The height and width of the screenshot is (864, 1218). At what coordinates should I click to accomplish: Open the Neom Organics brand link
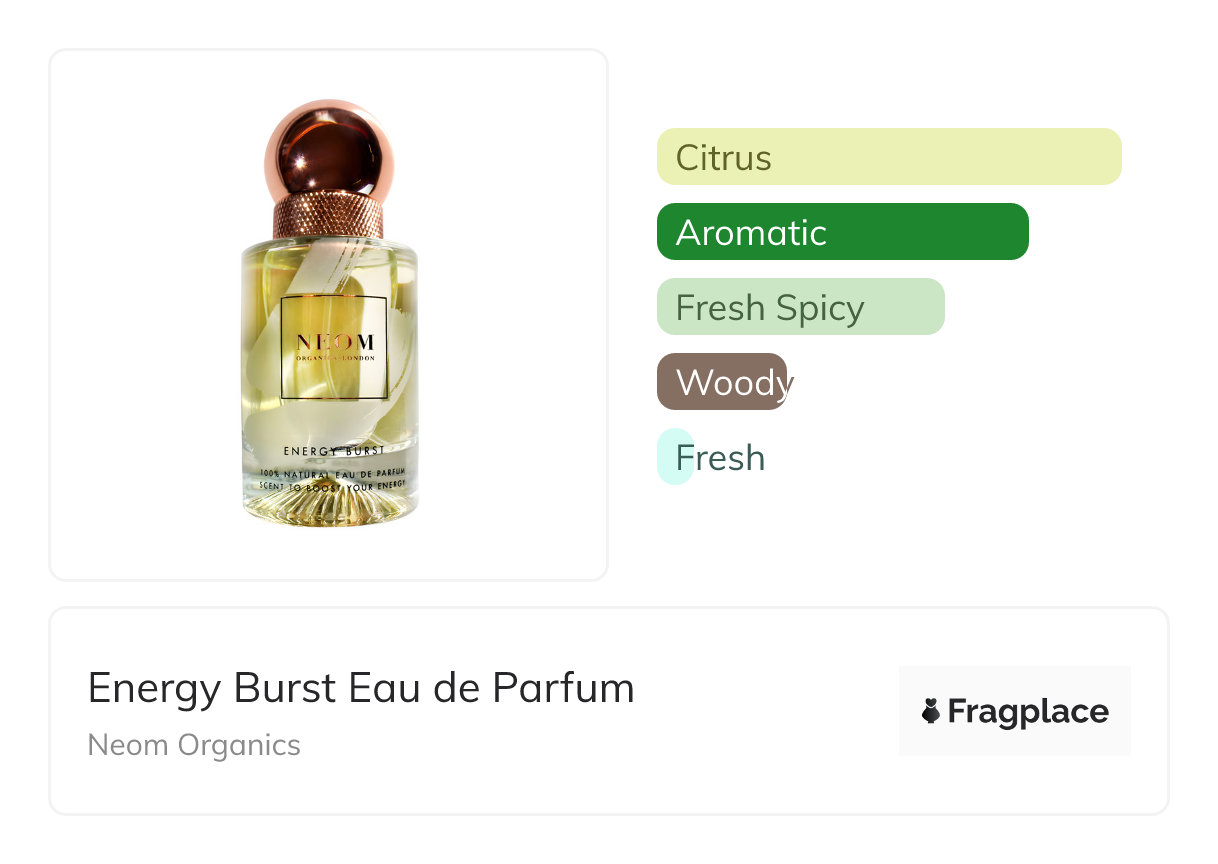194,745
